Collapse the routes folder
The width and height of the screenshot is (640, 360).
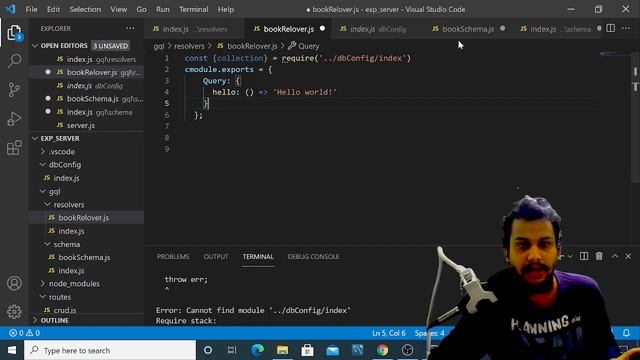43,297
